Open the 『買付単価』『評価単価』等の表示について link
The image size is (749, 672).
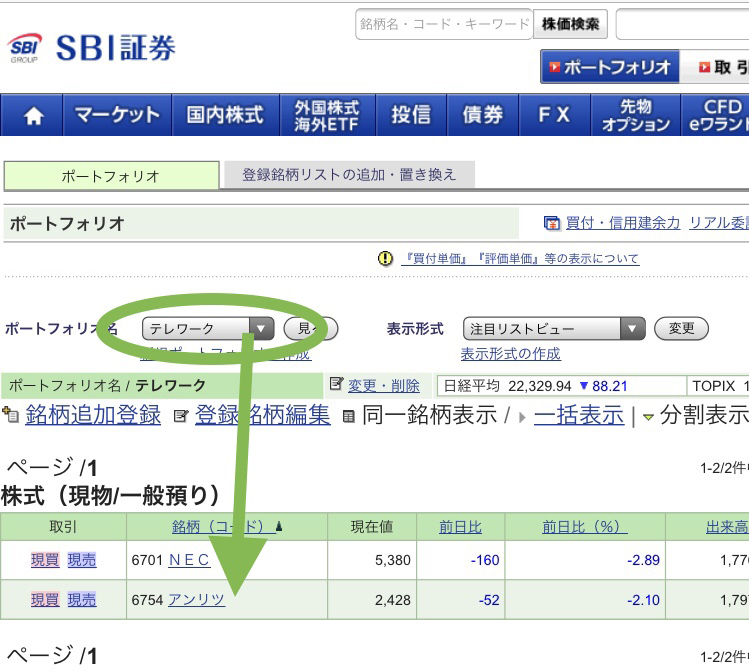click(520, 258)
